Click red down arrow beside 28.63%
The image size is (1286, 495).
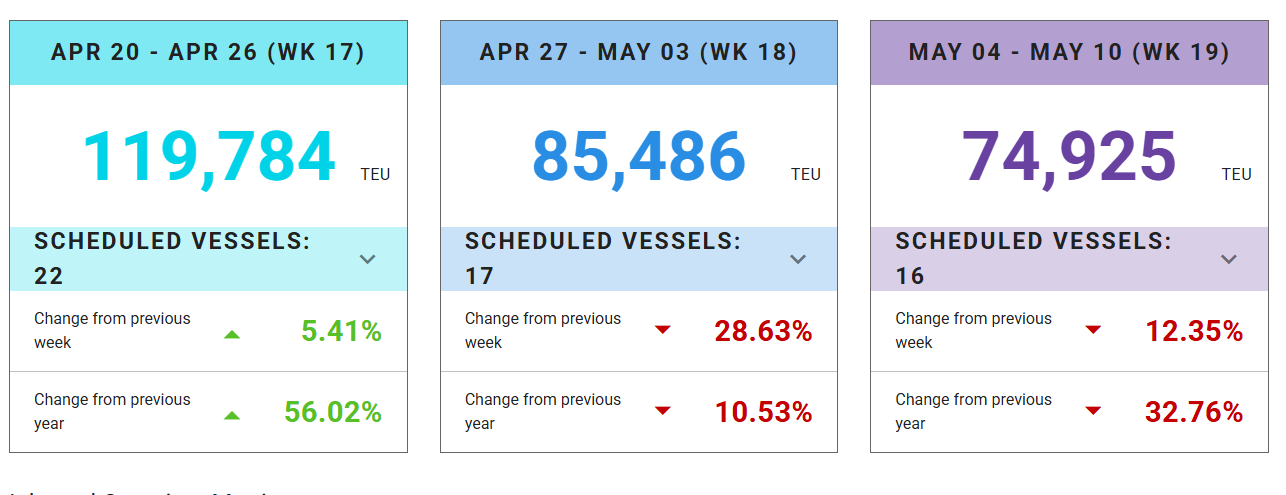pos(662,330)
